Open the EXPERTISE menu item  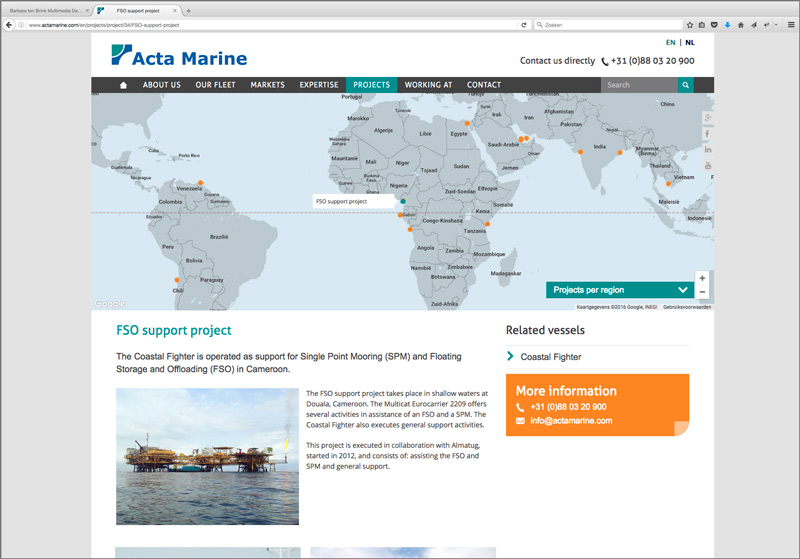click(319, 85)
